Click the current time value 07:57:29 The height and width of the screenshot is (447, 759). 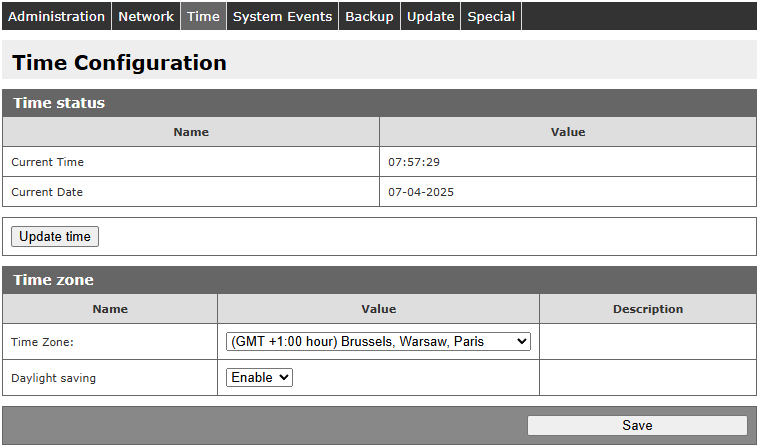[414, 162]
